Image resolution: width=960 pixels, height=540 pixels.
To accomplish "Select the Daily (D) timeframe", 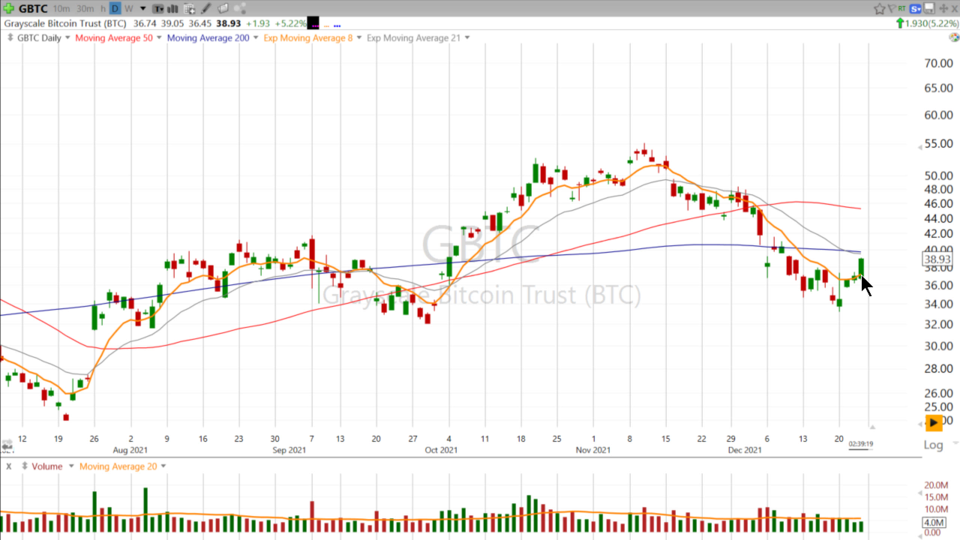I will (x=115, y=9).
